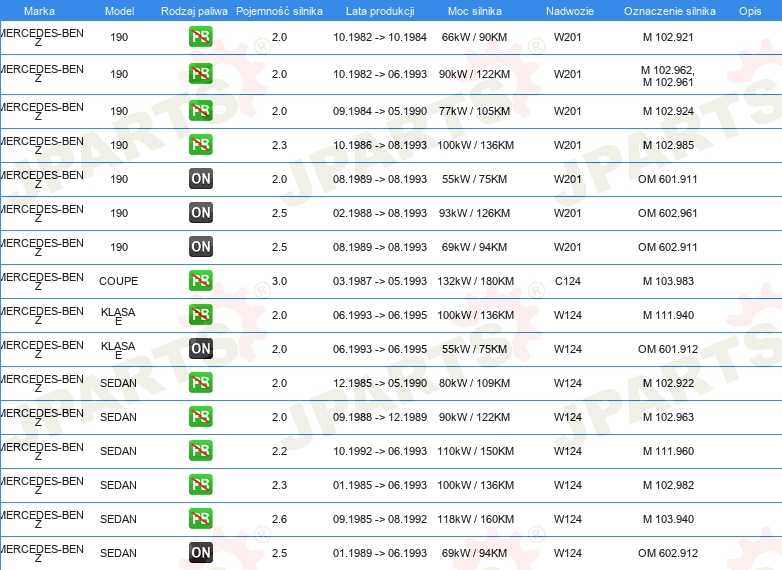The height and width of the screenshot is (570, 782).
Task: Select engine code OM 601.912
Action: (x=668, y=349)
